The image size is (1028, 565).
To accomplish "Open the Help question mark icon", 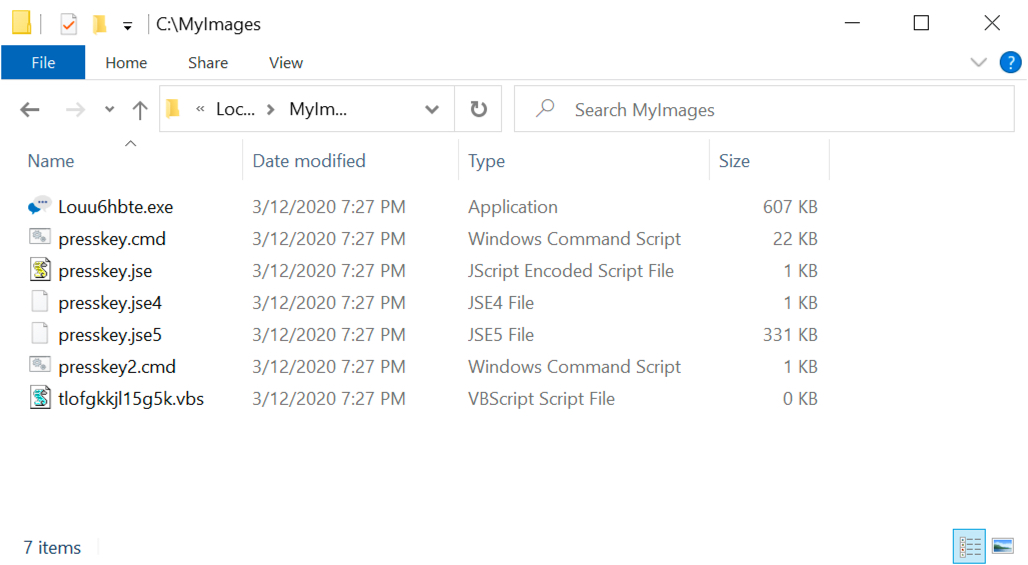I will [x=1010, y=62].
